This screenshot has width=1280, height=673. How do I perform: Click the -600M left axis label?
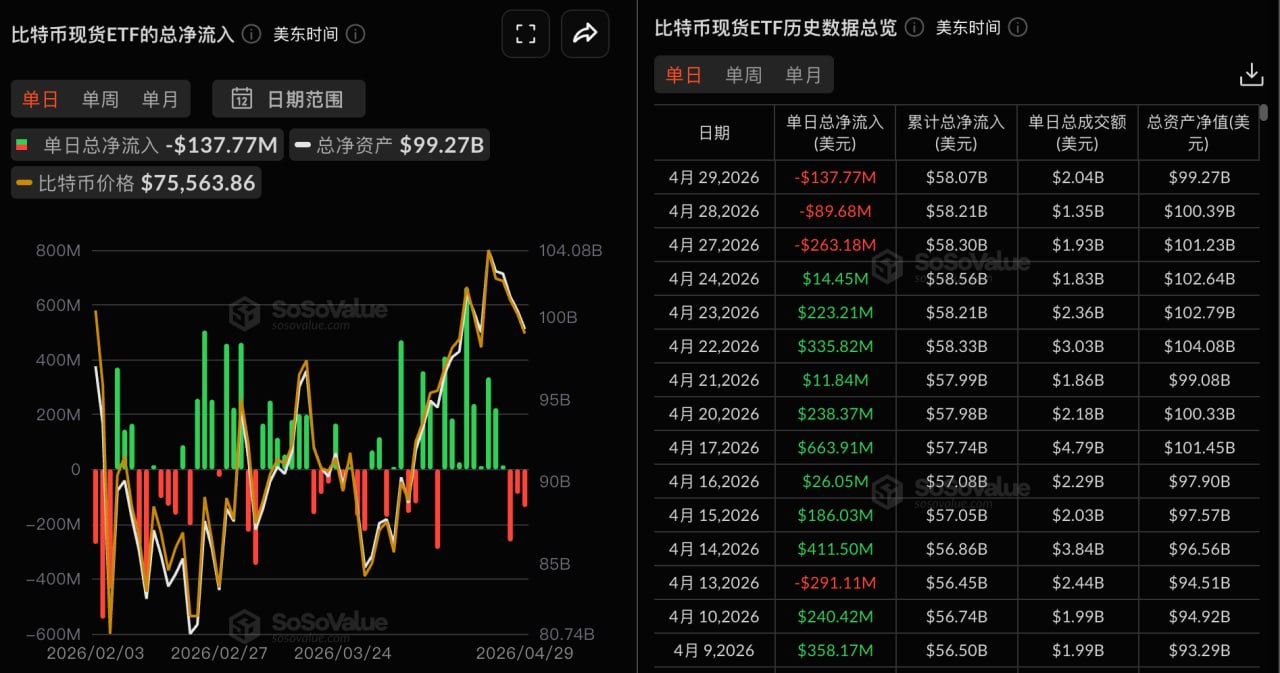[55, 633]
